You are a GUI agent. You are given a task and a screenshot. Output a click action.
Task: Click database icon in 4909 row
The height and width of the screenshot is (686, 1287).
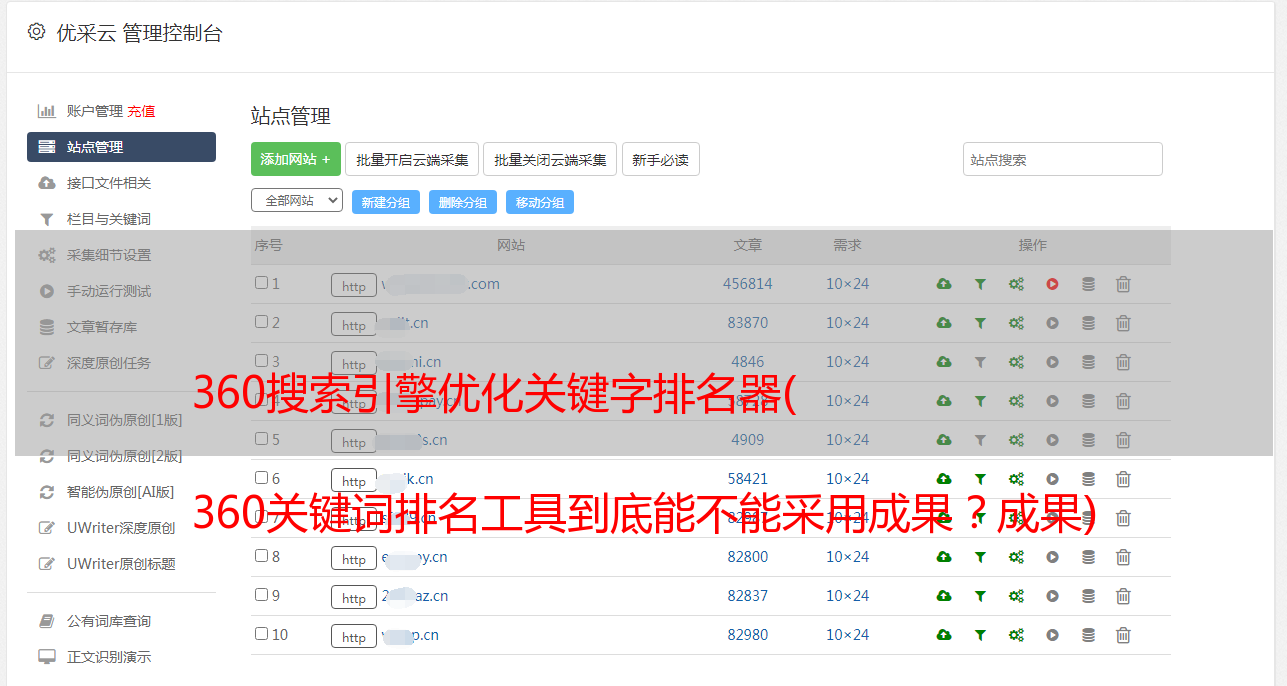coord(1088,440)
